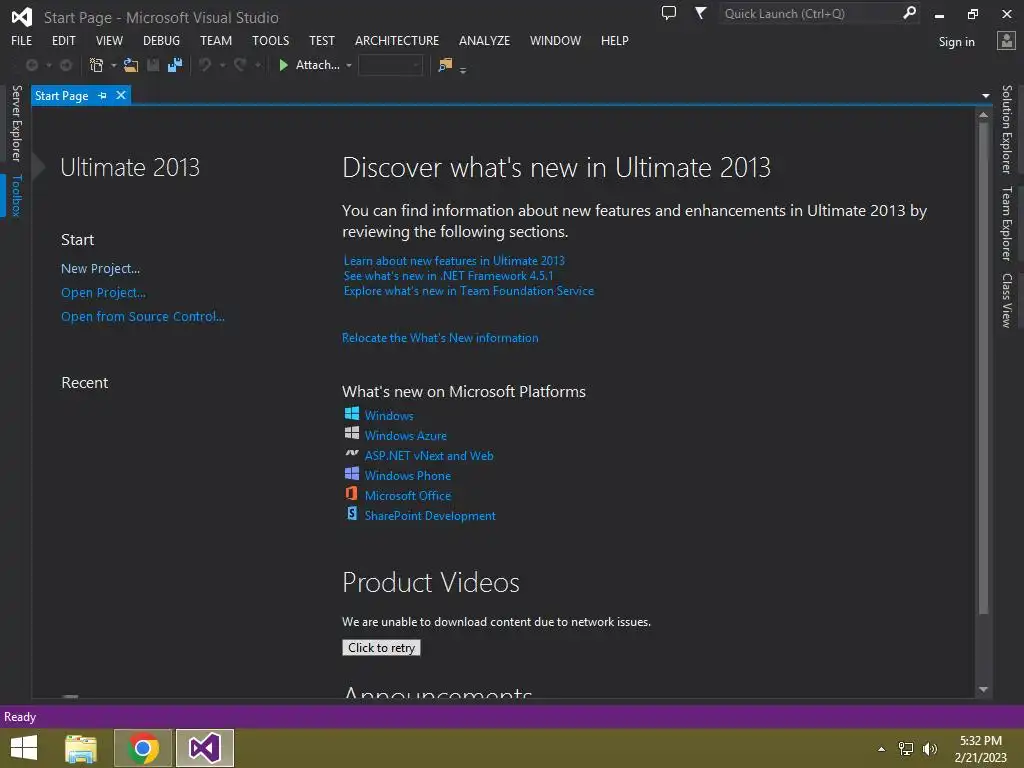Expand the New Project dropdown arrow
The height and width of the screenshot is (768, 1024).
point(113,65)
